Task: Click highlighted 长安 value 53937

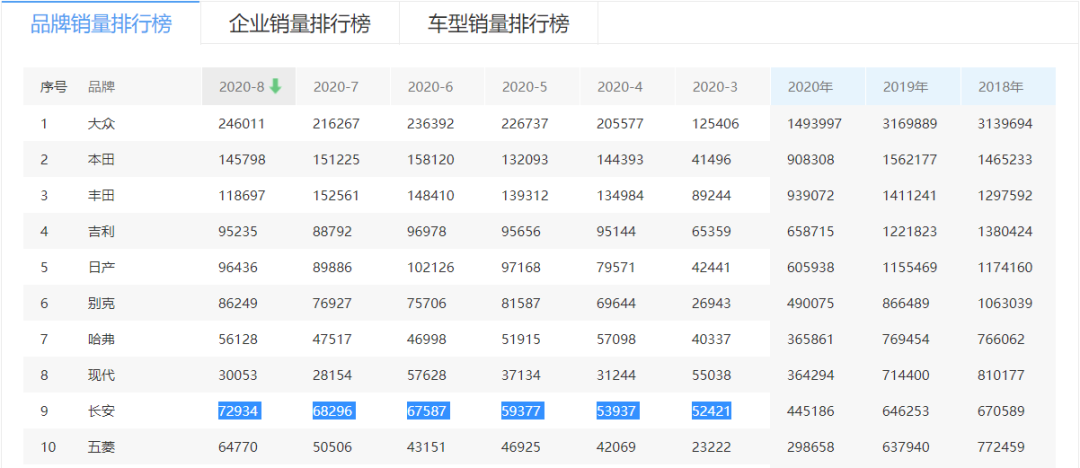Action: pyautogui.click(x=616, y=411)
